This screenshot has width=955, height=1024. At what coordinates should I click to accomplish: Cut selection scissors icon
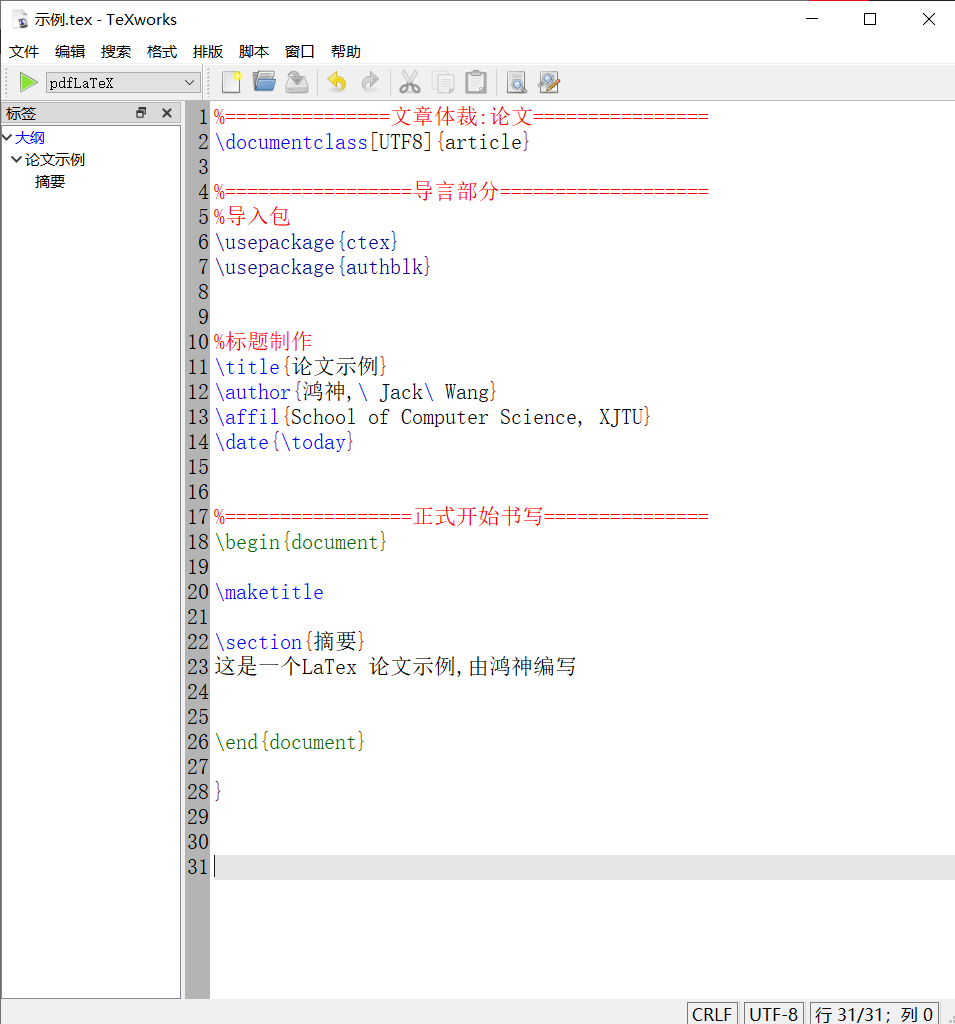[410, 82]
